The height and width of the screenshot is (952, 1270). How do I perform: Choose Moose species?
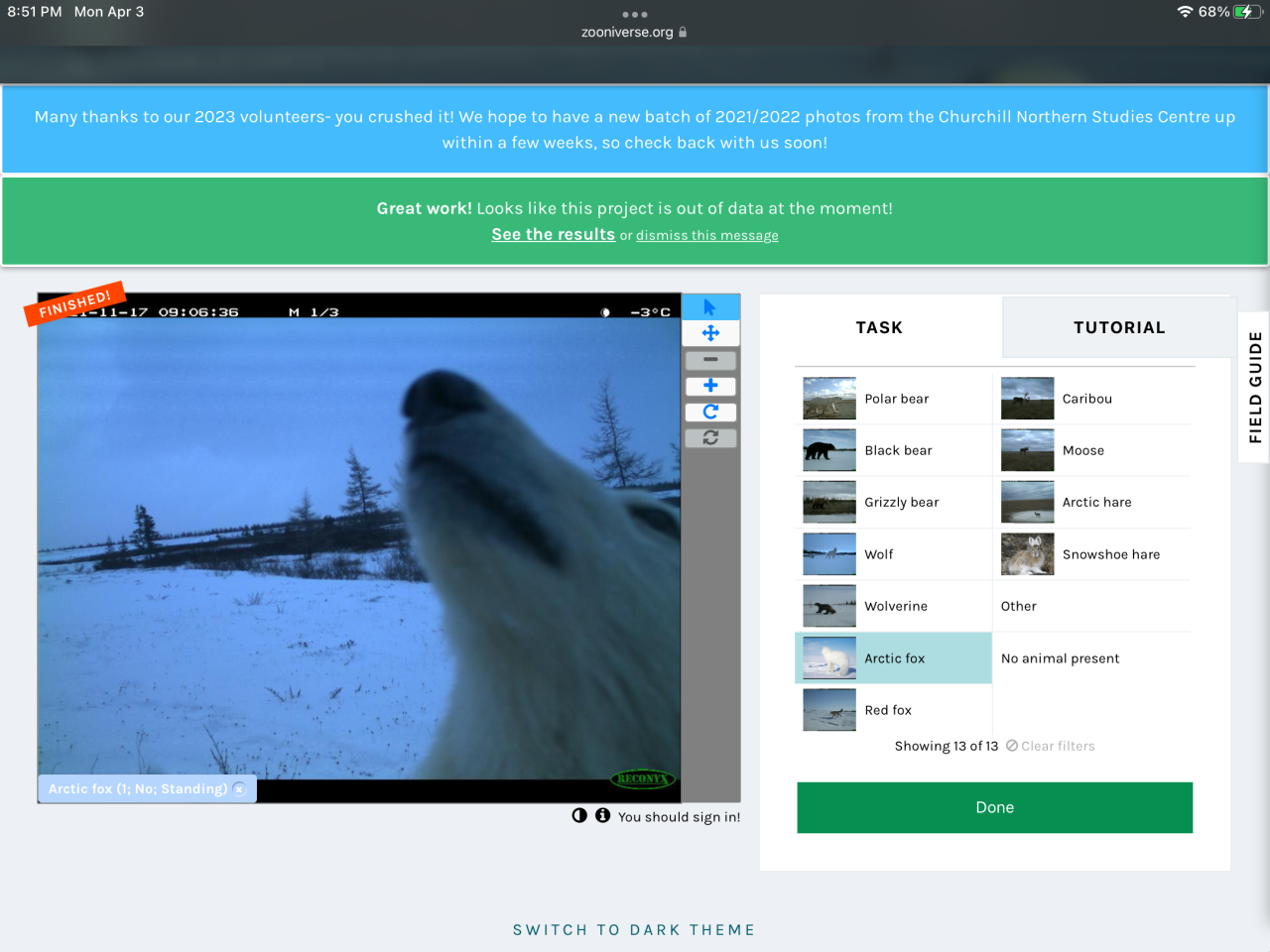(1092, 450)
